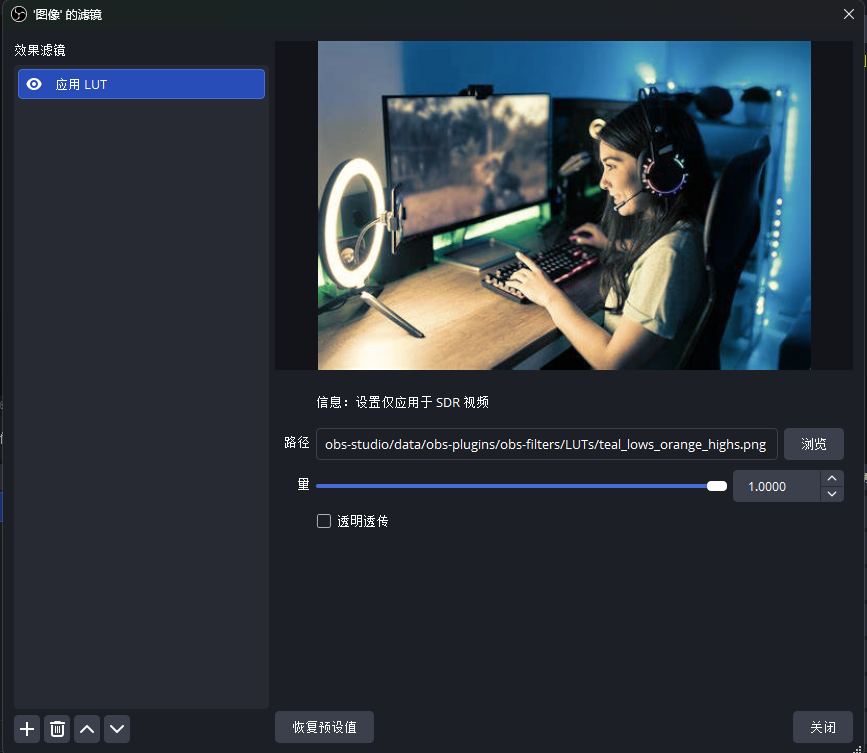This screenshot has height=753, width=867.
Task: Select the 应用 LUT filter entry
Action: click(150, 85)
